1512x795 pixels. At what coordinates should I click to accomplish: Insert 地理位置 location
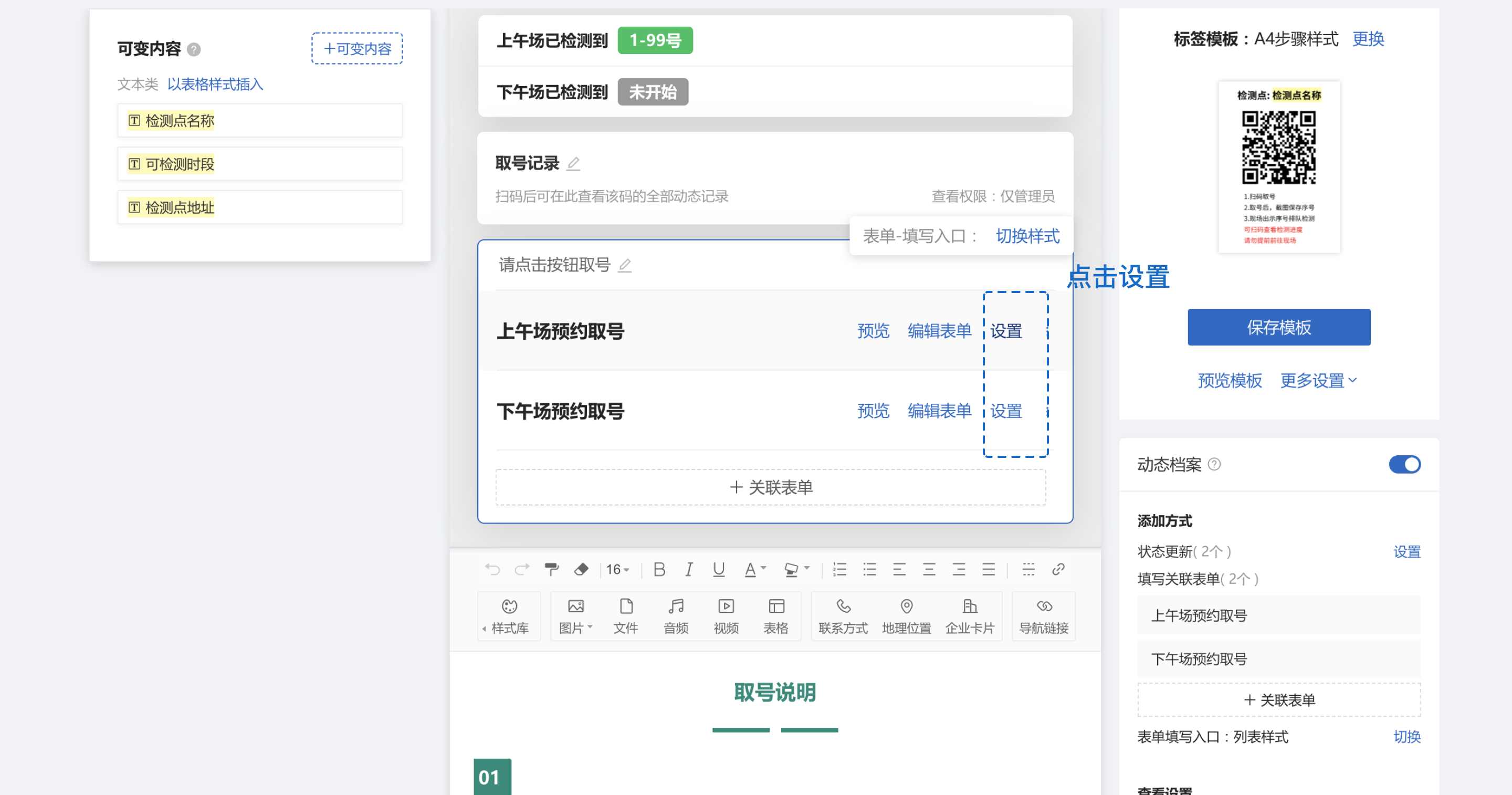pyautogui.click(x=906, y=616)
